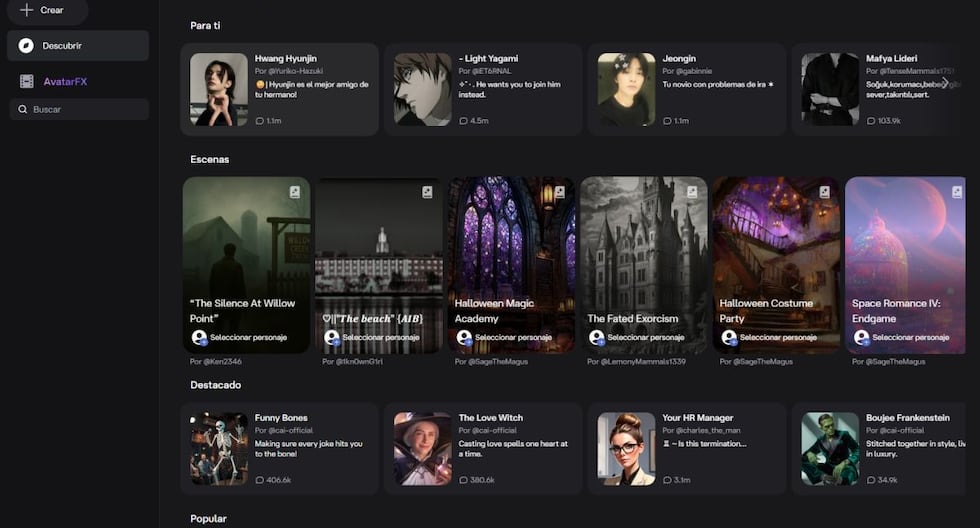Open "The beach" scene card

coord(379,265)
